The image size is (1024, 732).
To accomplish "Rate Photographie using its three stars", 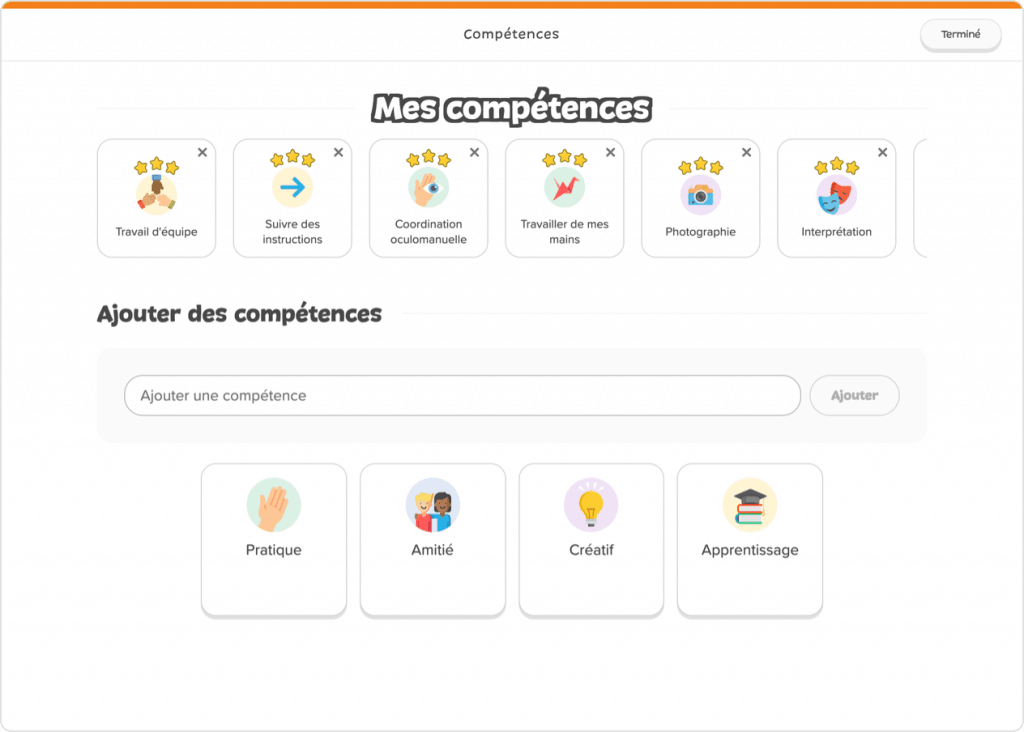I will click(x=700, y=167).
